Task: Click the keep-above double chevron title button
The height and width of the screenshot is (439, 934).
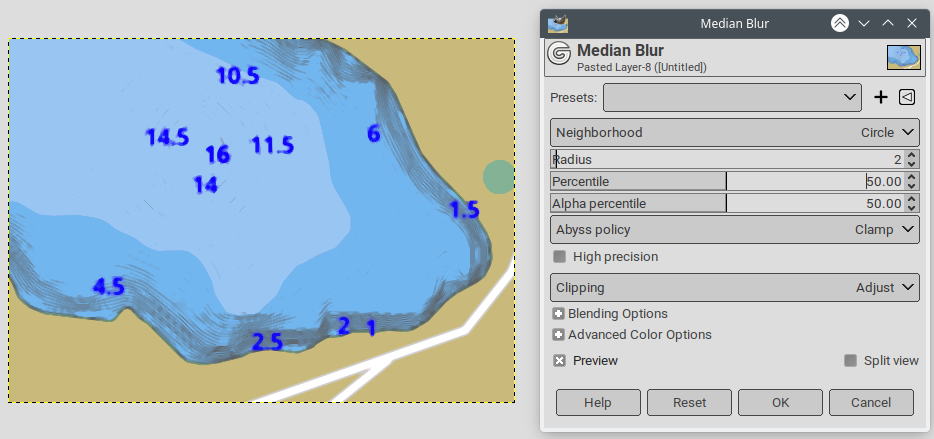Action: [x=840, y=23]
